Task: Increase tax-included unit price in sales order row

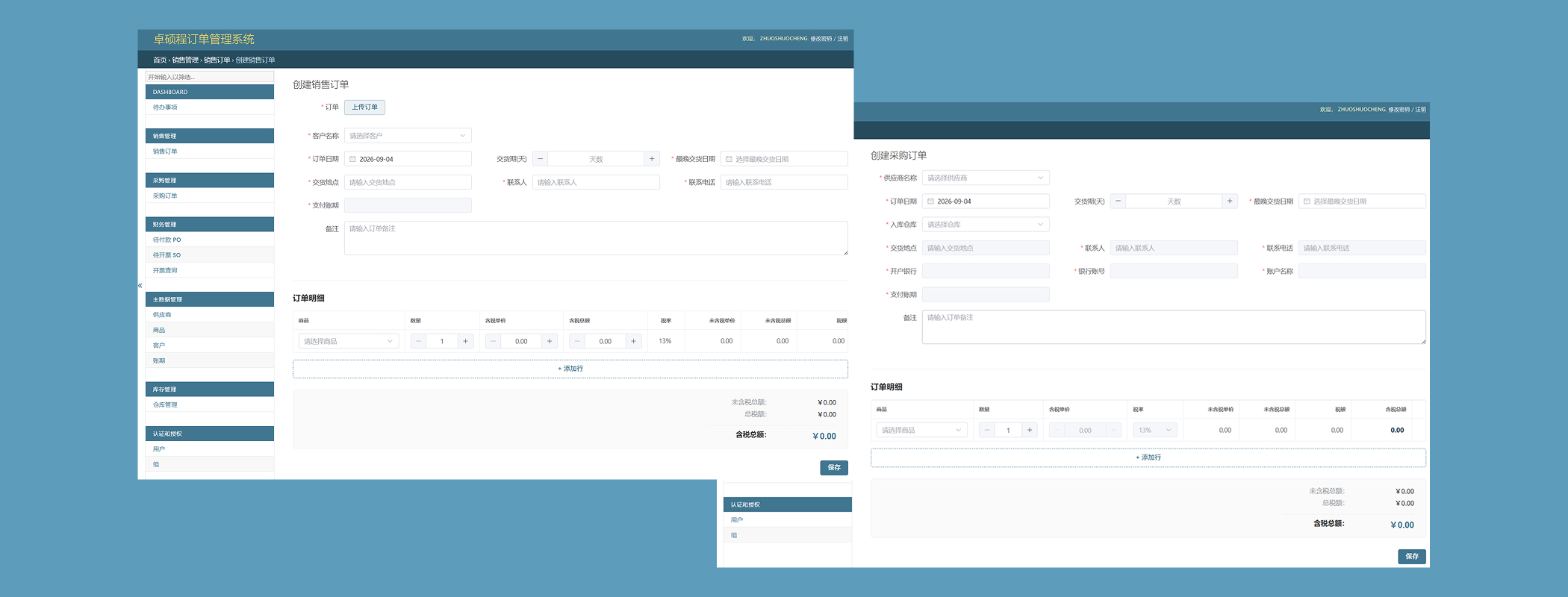Action: 550,341
